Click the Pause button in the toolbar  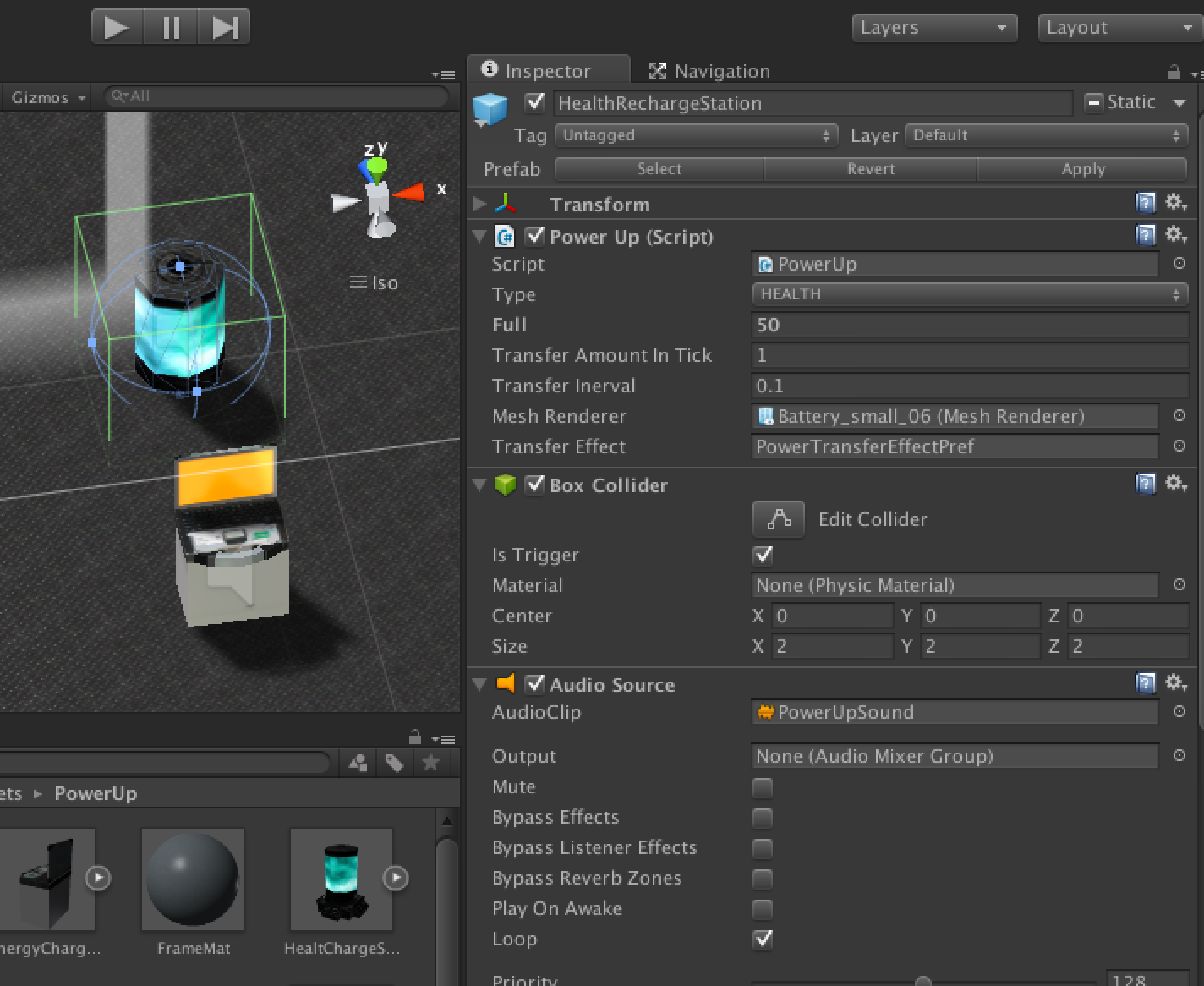171,28
